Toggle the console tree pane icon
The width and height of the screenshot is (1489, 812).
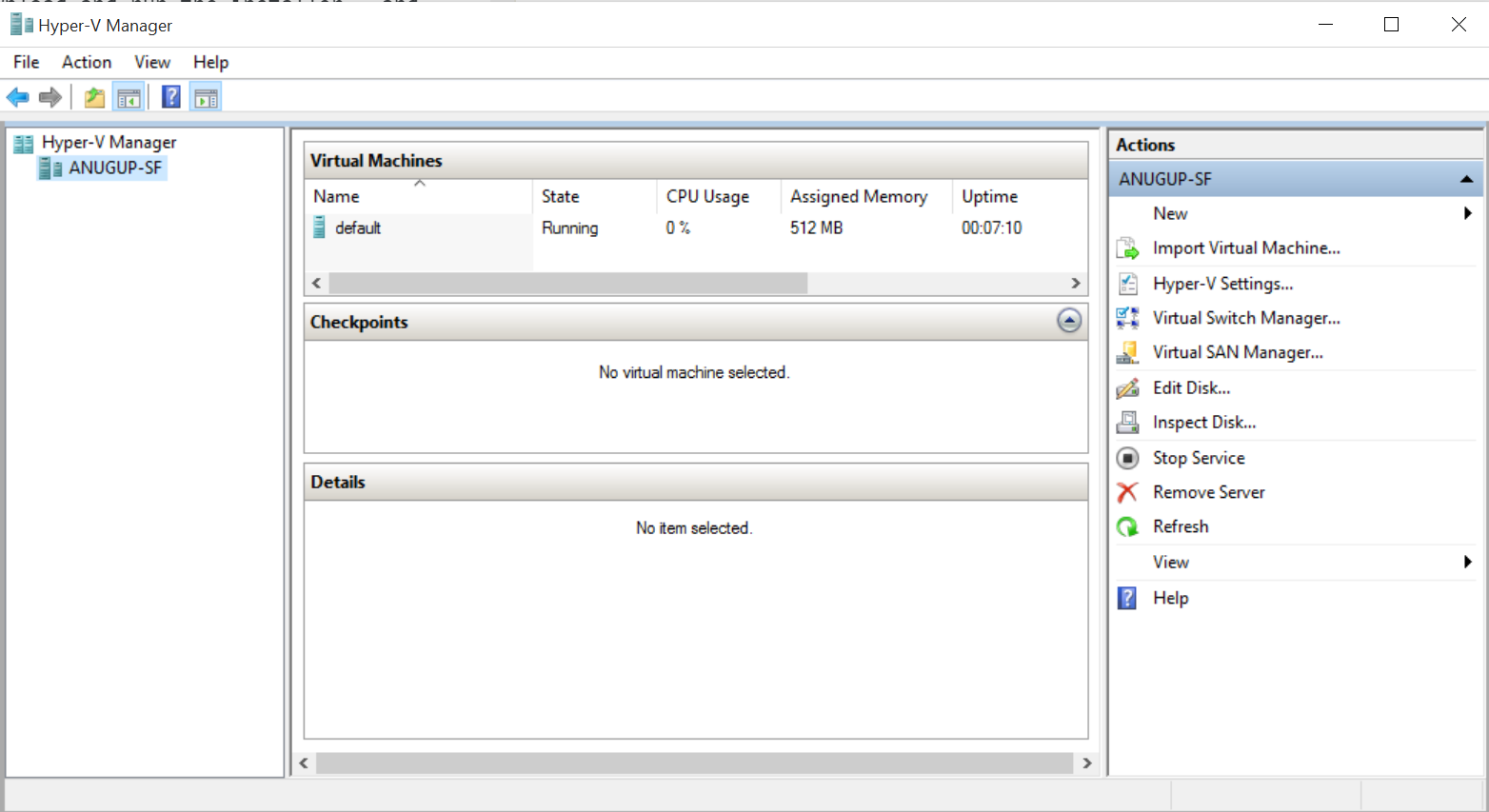[129, 97]
